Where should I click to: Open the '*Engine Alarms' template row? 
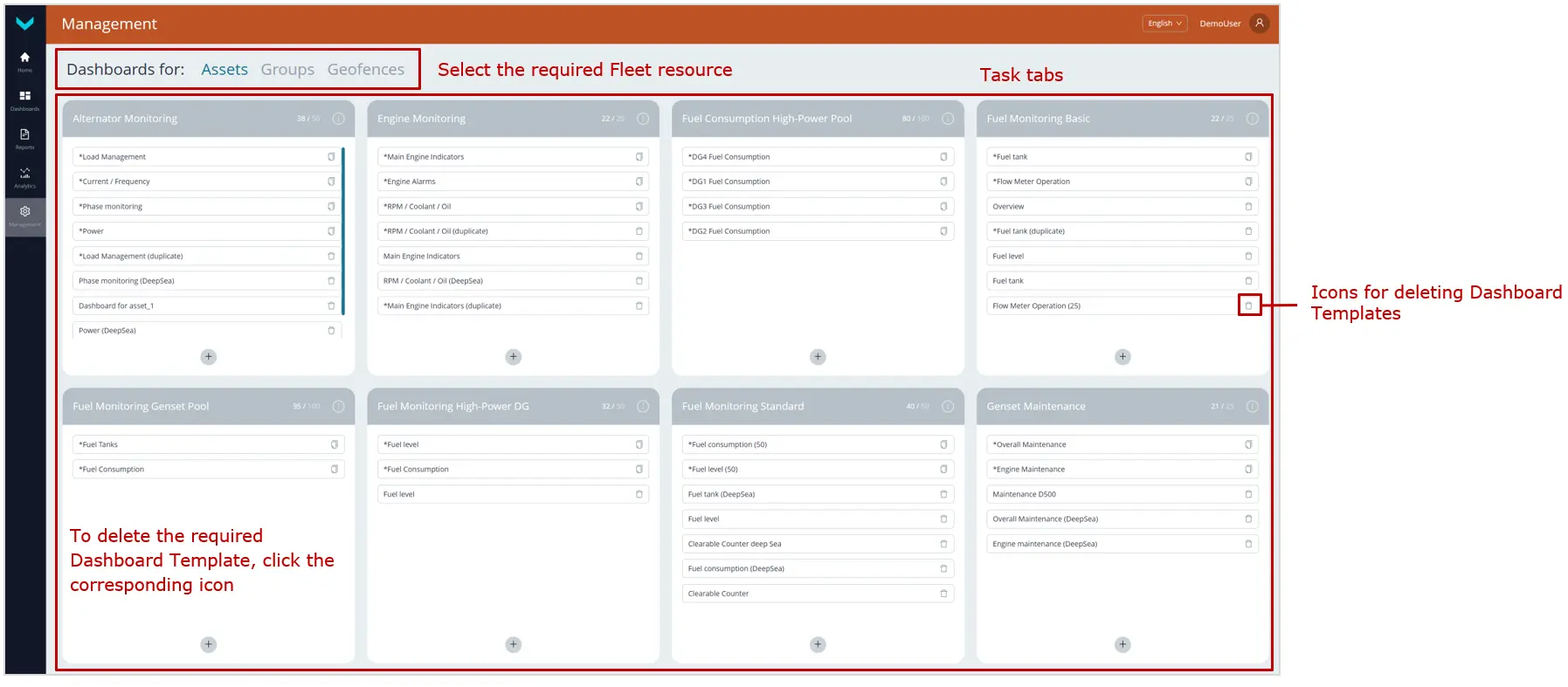click(x=514, y=182)
